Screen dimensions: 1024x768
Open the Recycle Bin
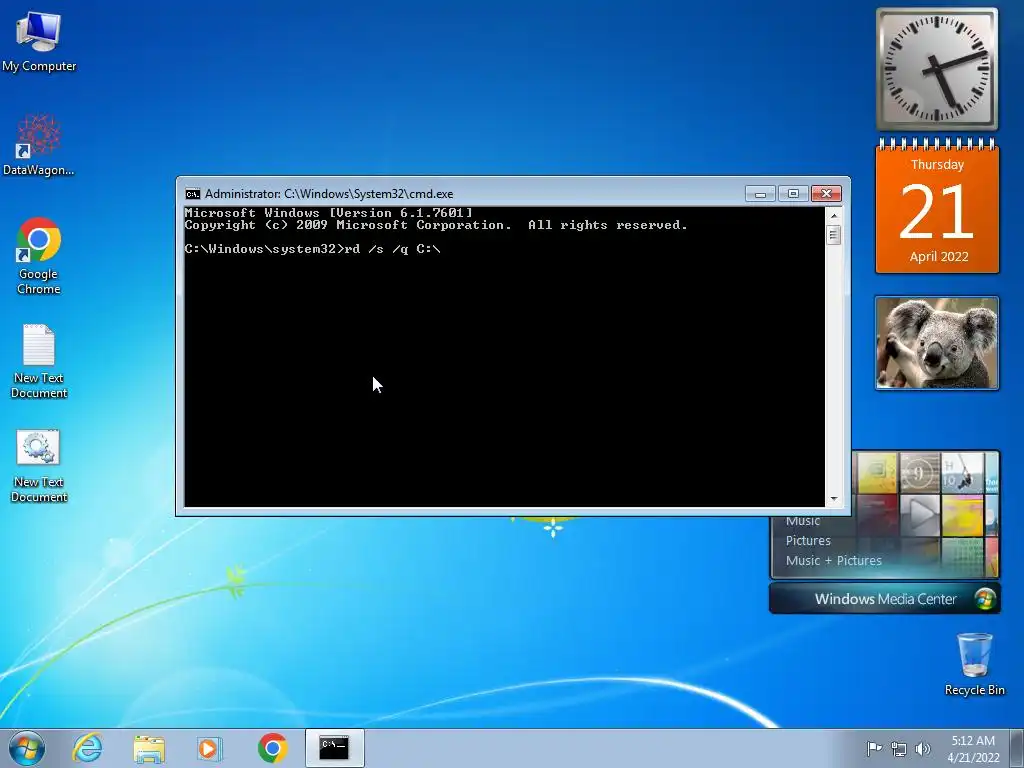pyautogui.click(x=974, y=664)
